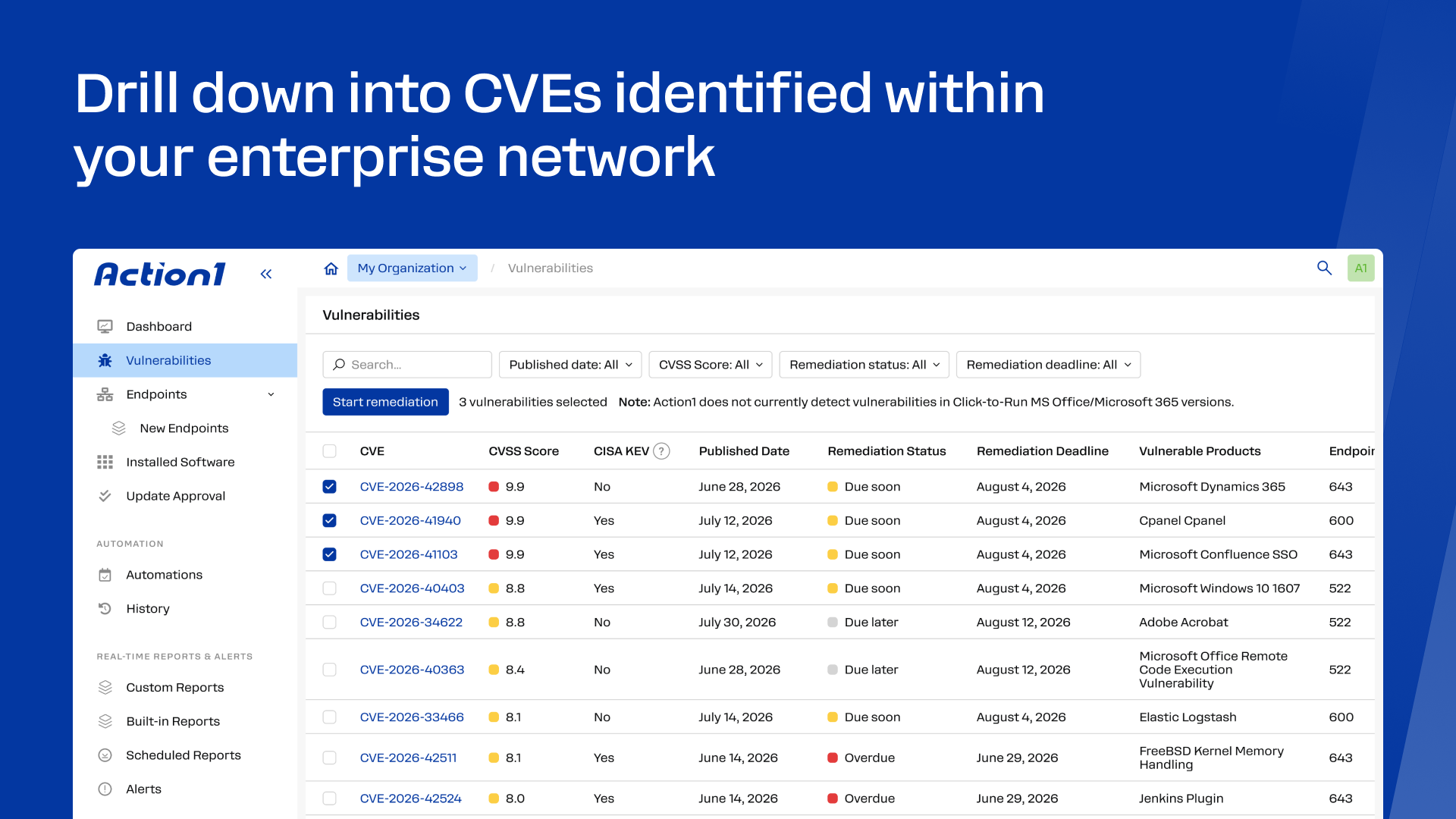Open the CVSS Score filter dropdown
This screenshot has height=819, width=1456.
(x=711, y=365)
